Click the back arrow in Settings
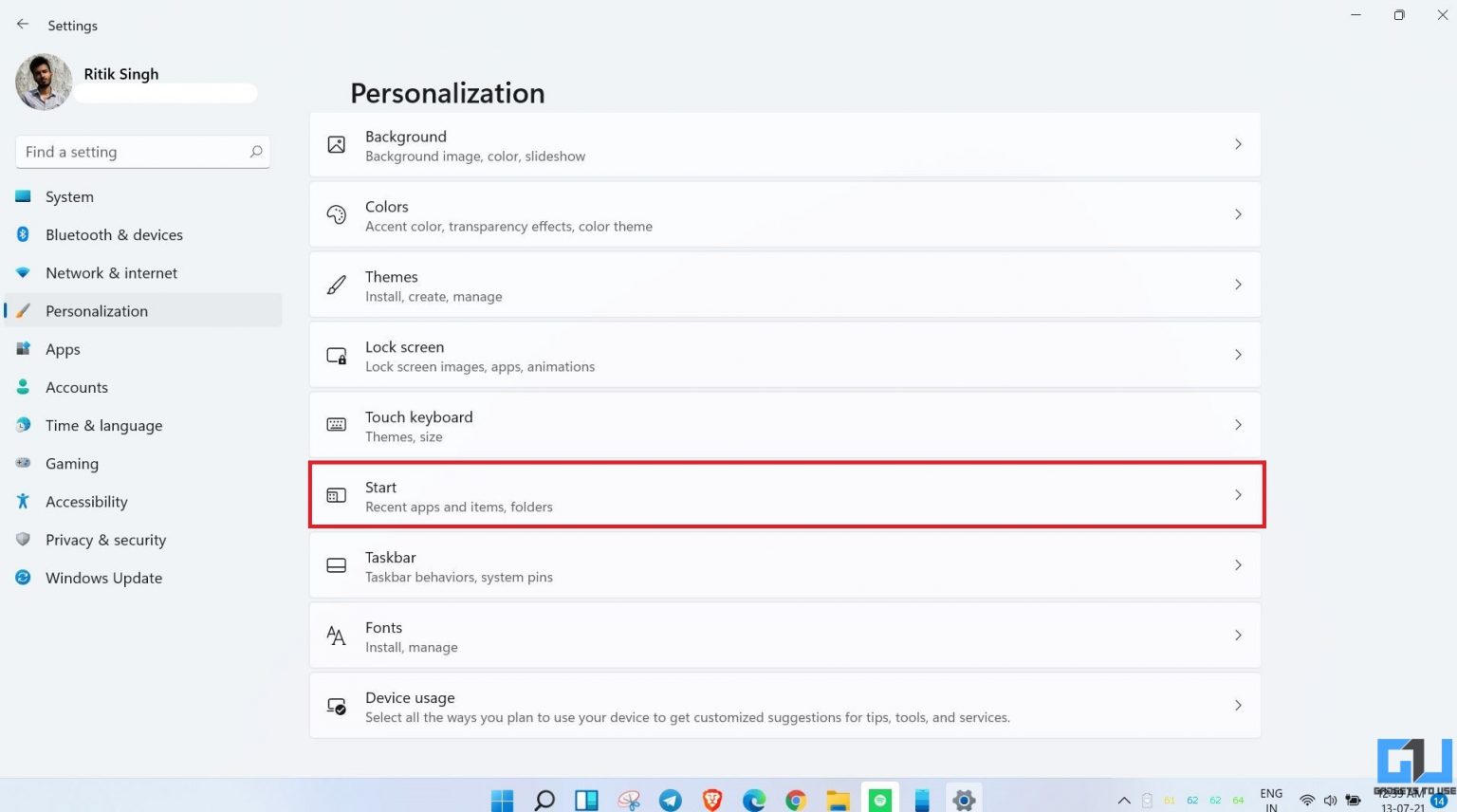Screen dimensions: 1457x812 tap(22, 24)
